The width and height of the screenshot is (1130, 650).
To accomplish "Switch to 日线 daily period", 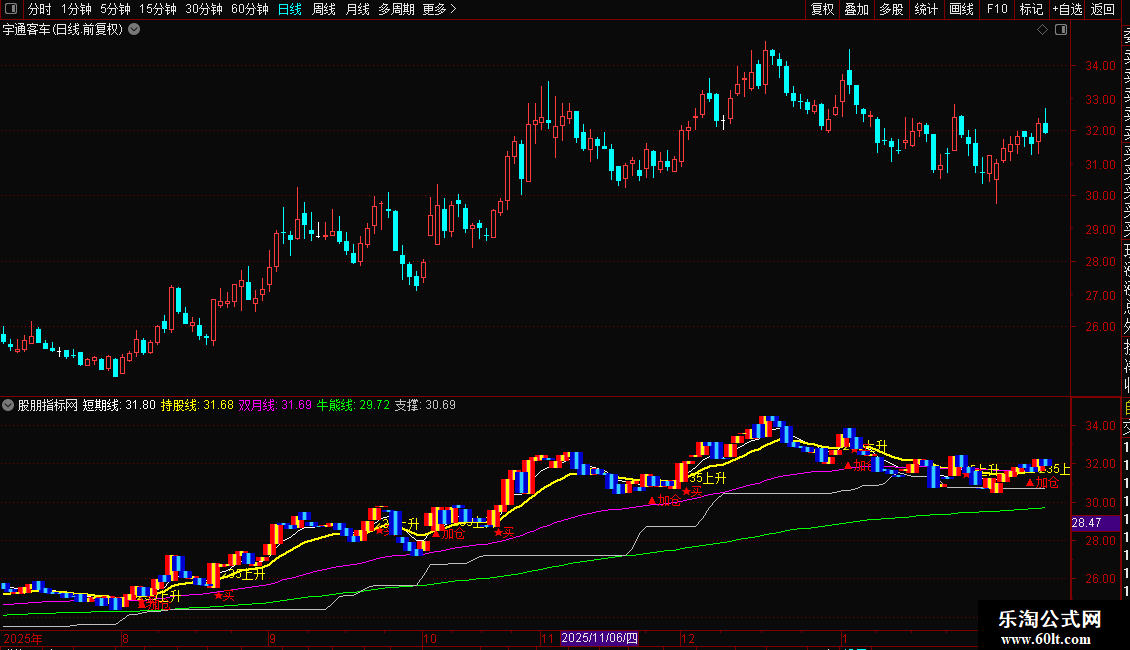I will [x=289, y=10].
